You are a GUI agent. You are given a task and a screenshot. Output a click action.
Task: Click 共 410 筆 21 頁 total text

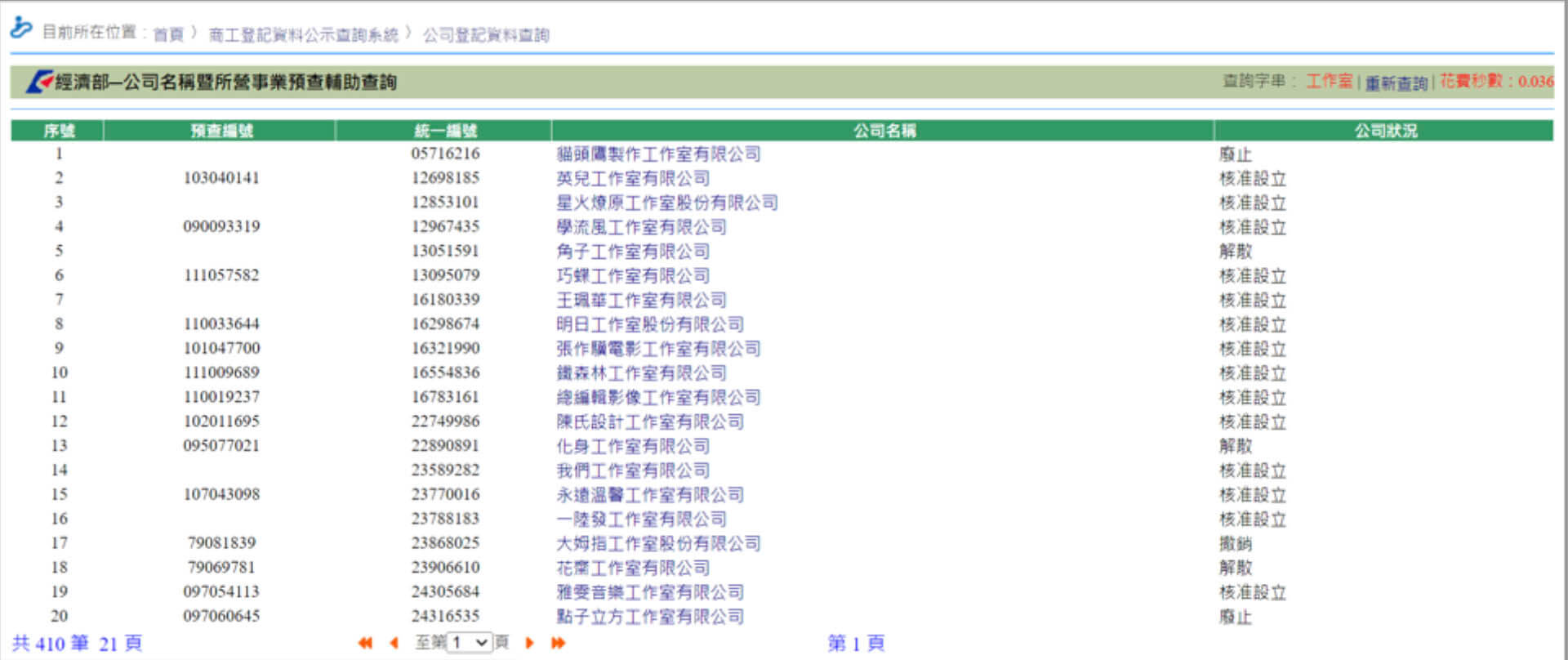coord(78,644)
